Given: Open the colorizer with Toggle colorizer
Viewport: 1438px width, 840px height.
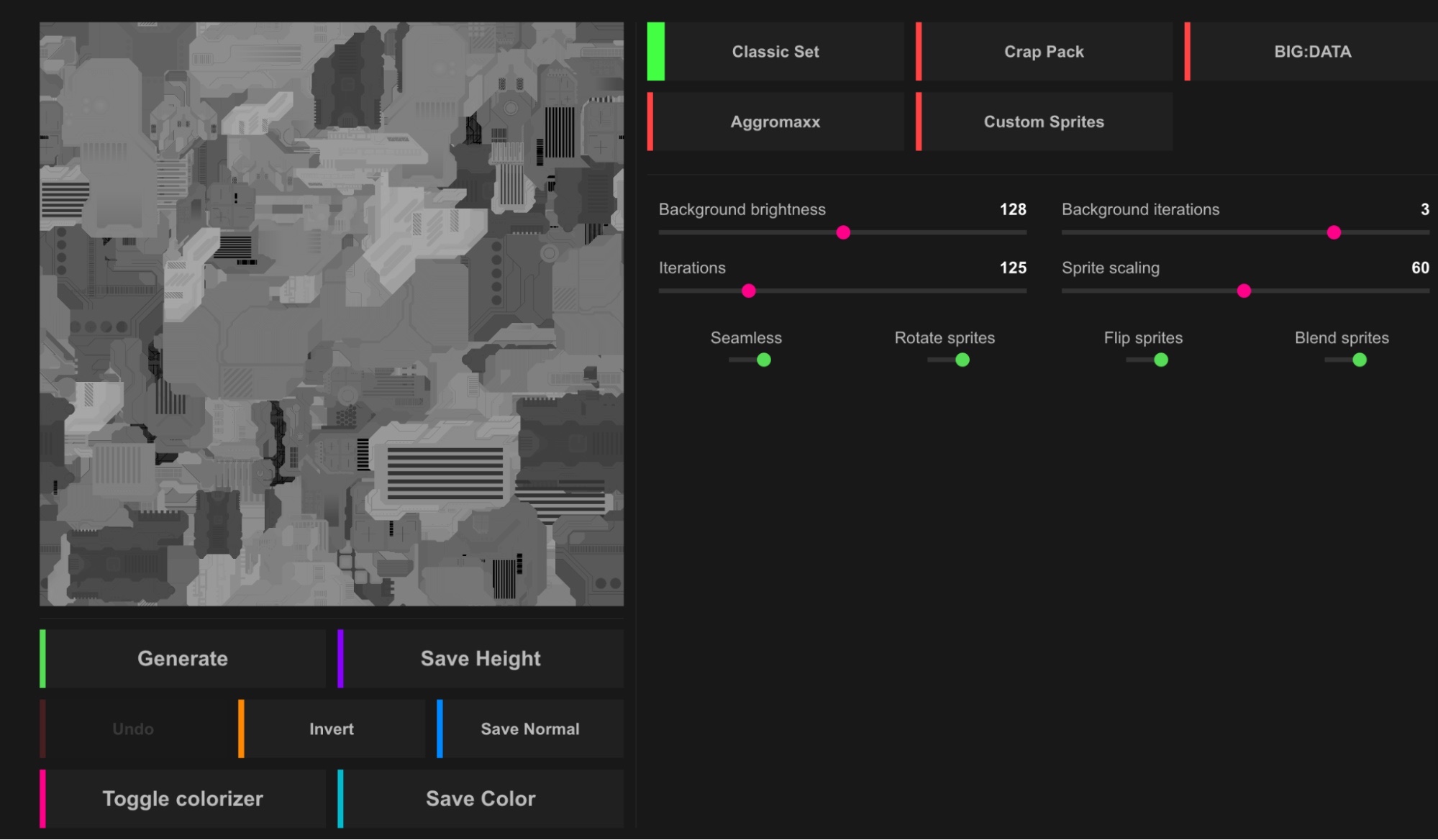Looking at the screenshot, I should click(x=183, y=798).
